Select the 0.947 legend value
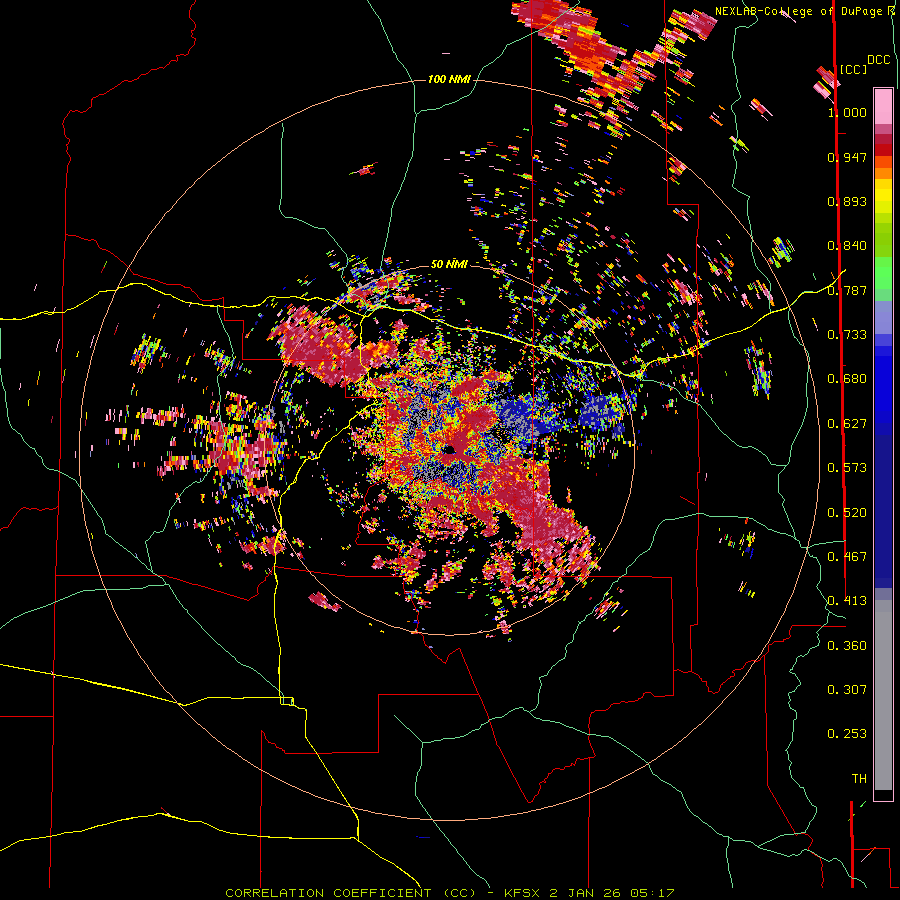 tap(847, 157)
